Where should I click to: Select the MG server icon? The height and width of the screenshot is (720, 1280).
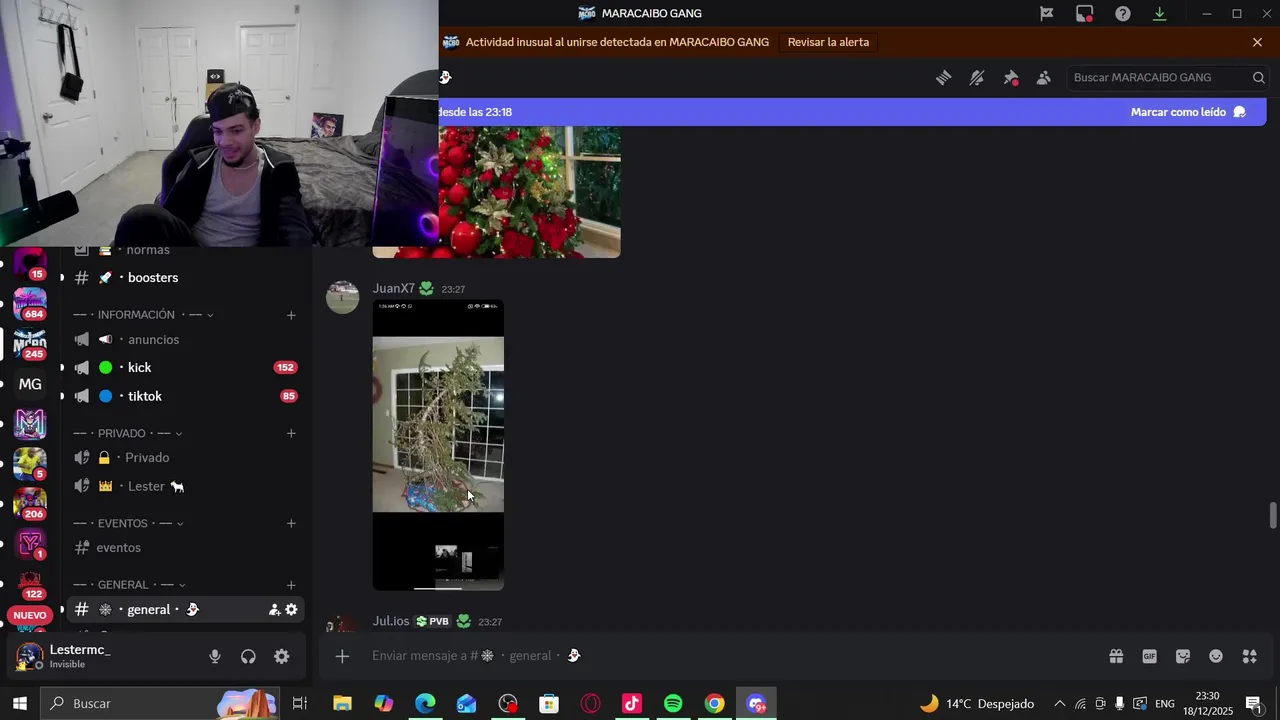(x=30, y=384)
